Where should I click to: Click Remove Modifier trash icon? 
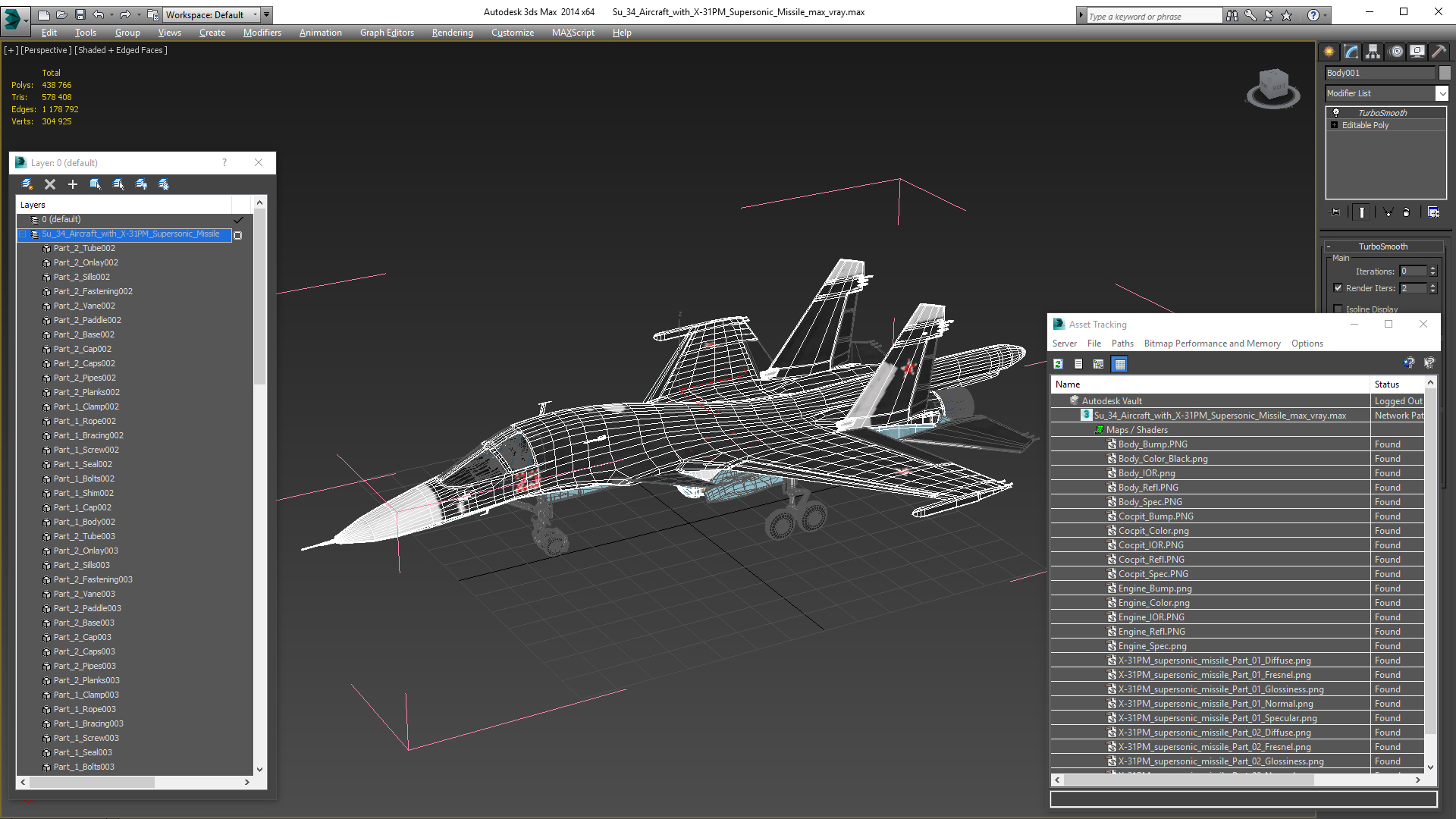(x=1407, y=212)
